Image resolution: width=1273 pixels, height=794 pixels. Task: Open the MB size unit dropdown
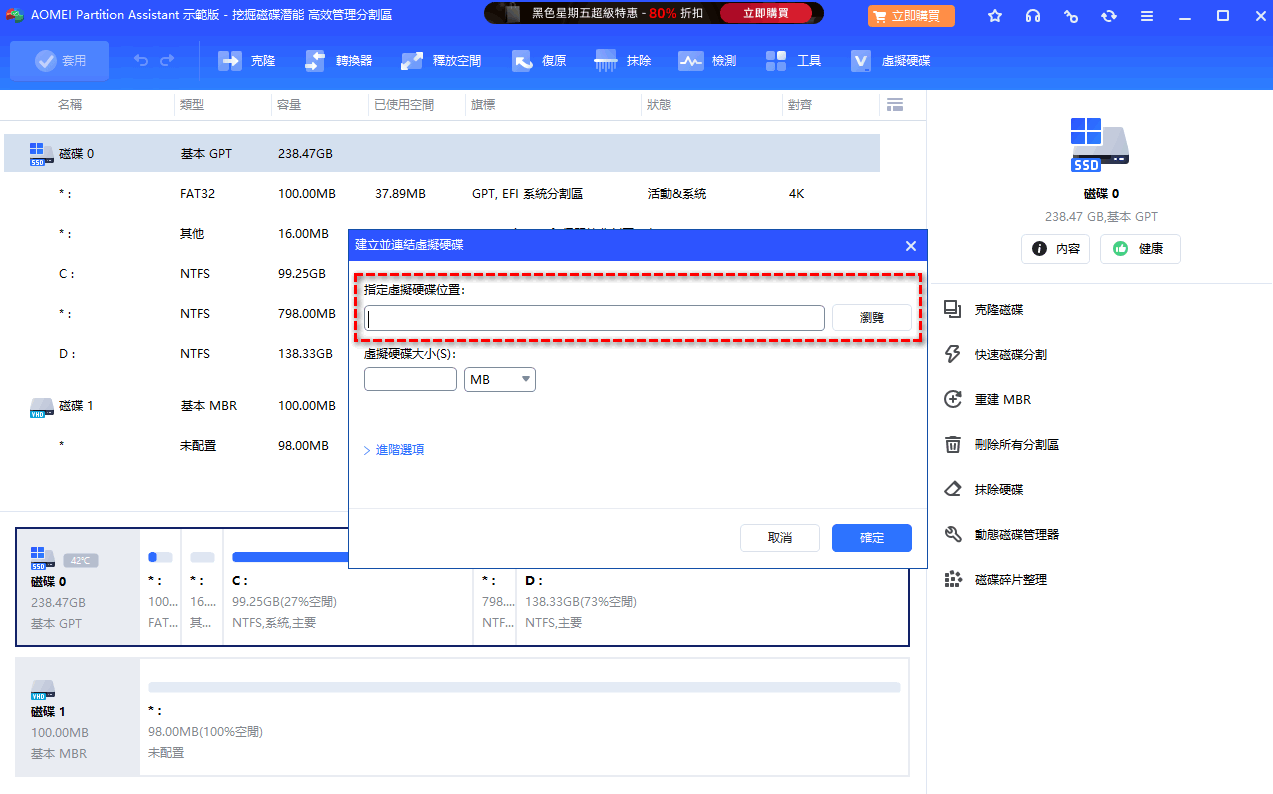coord(500,380)
